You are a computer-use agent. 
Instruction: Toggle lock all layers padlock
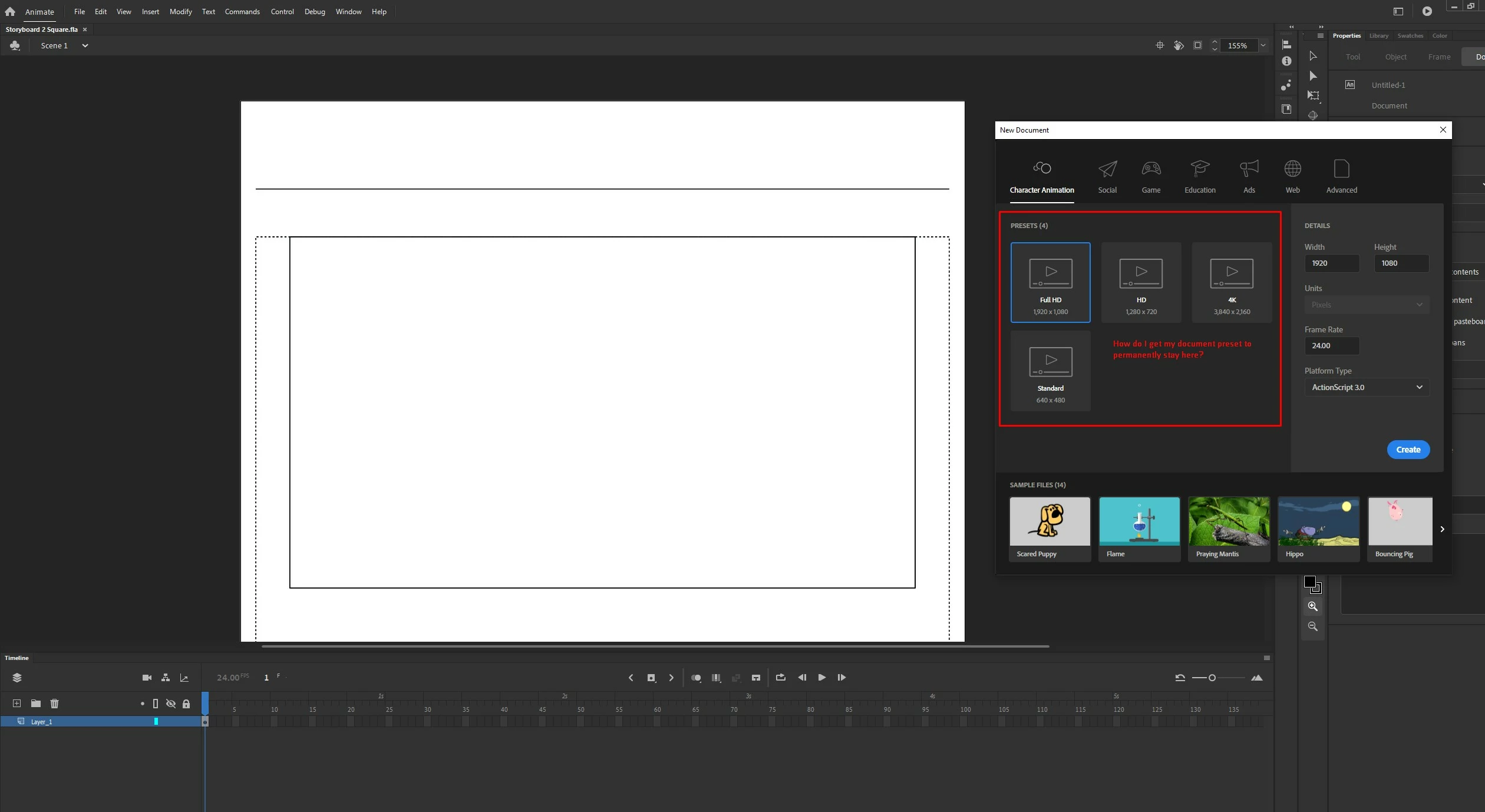186,704
